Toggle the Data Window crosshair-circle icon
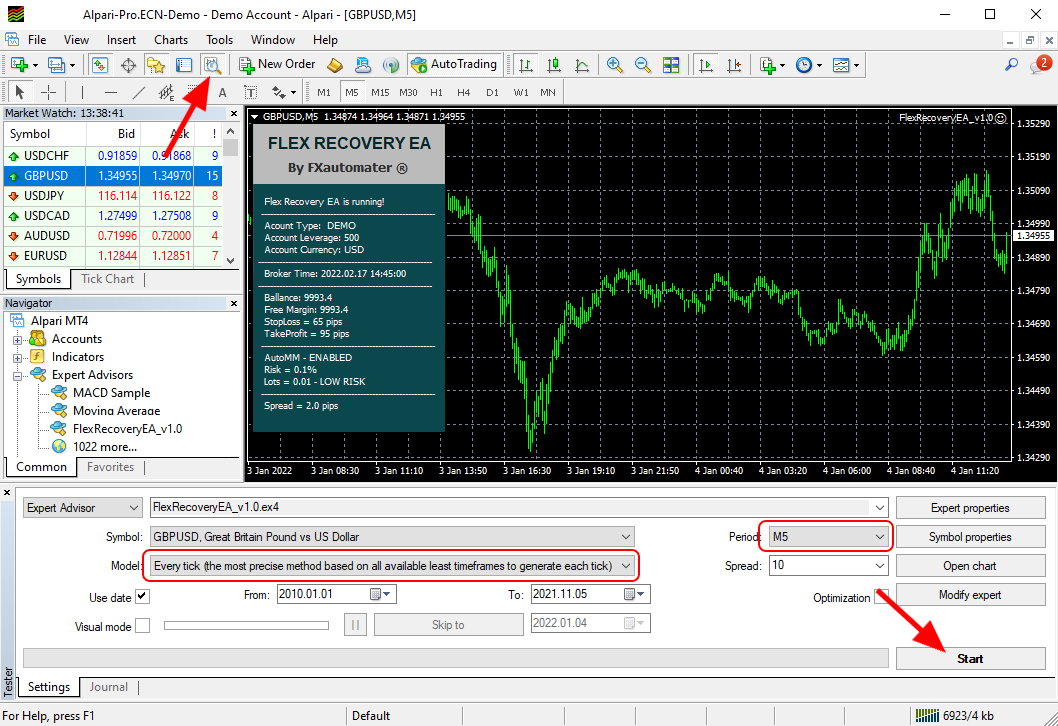 click(128, 65)
